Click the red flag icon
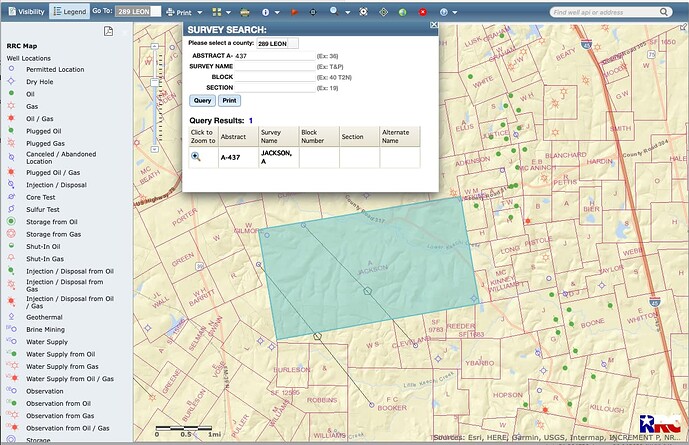The image size is (689, 445). pos(294,12)
